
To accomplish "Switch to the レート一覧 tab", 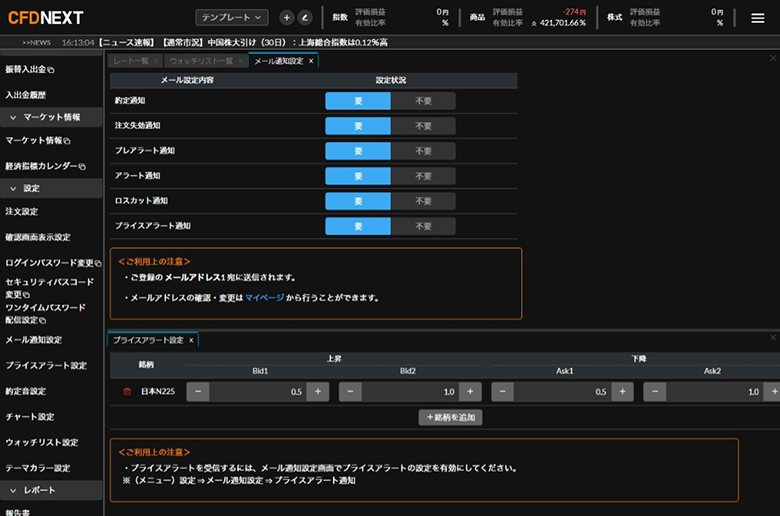I will click(130, 61).
